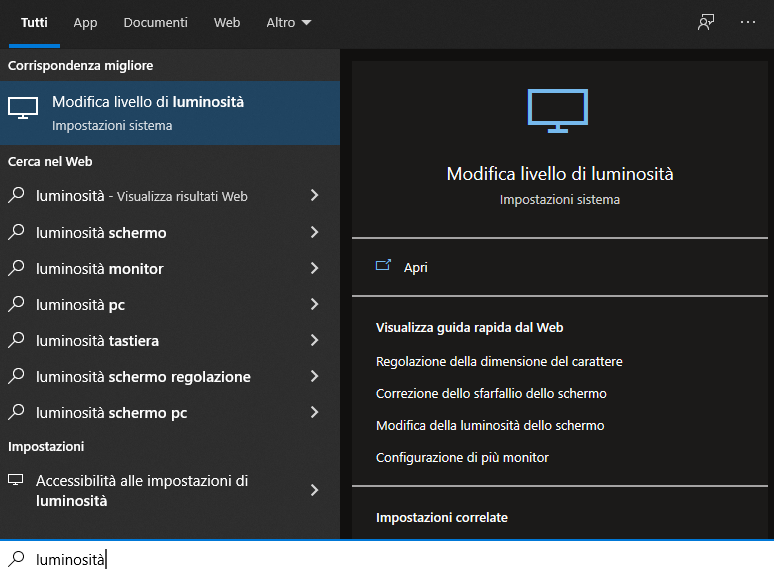Select the Web tab
Viewport: 774px width, 574px height.
pos(227,23)
